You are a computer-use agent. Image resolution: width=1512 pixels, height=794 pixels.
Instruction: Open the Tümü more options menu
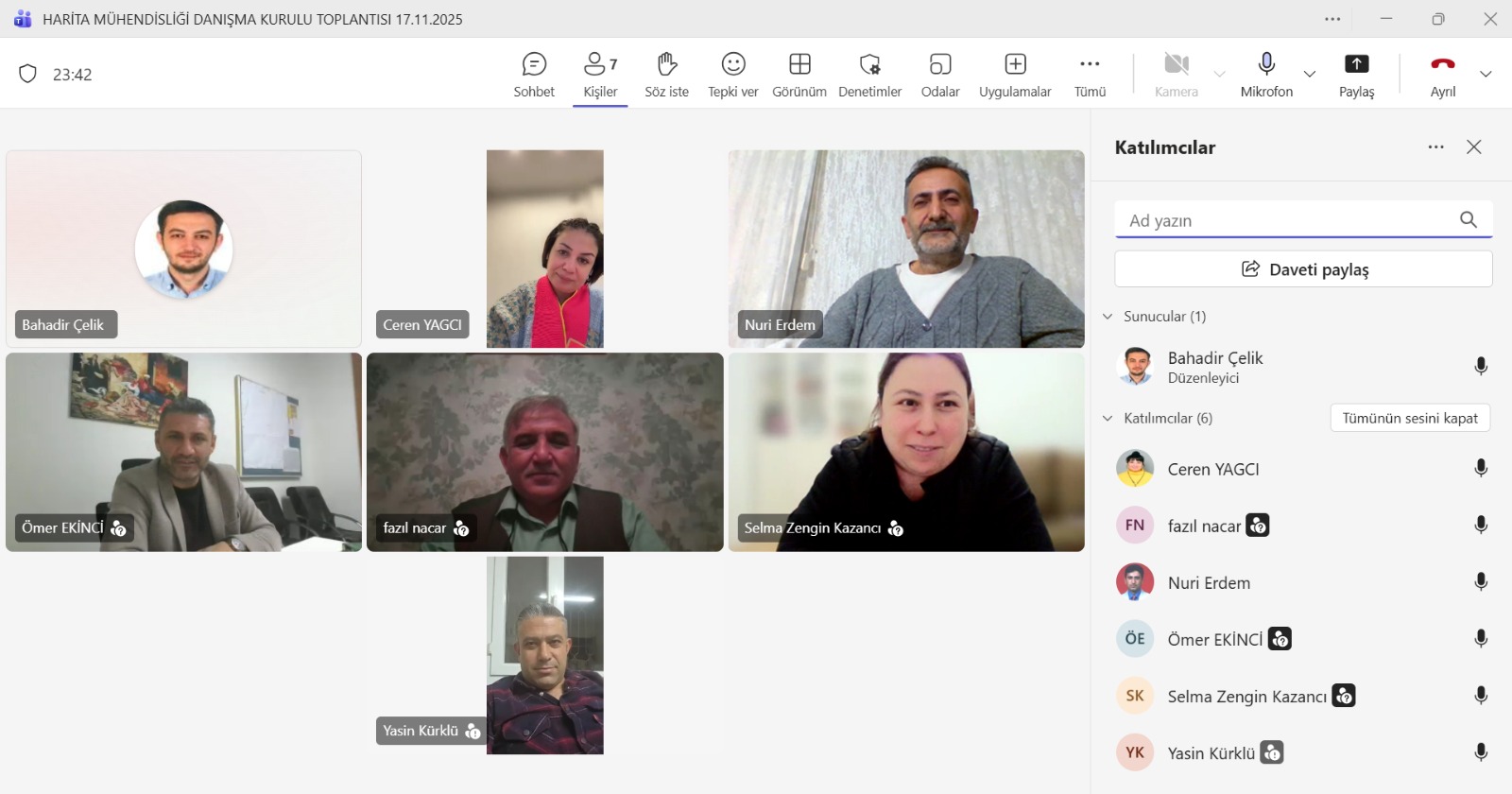click(x=1090, y=65)
